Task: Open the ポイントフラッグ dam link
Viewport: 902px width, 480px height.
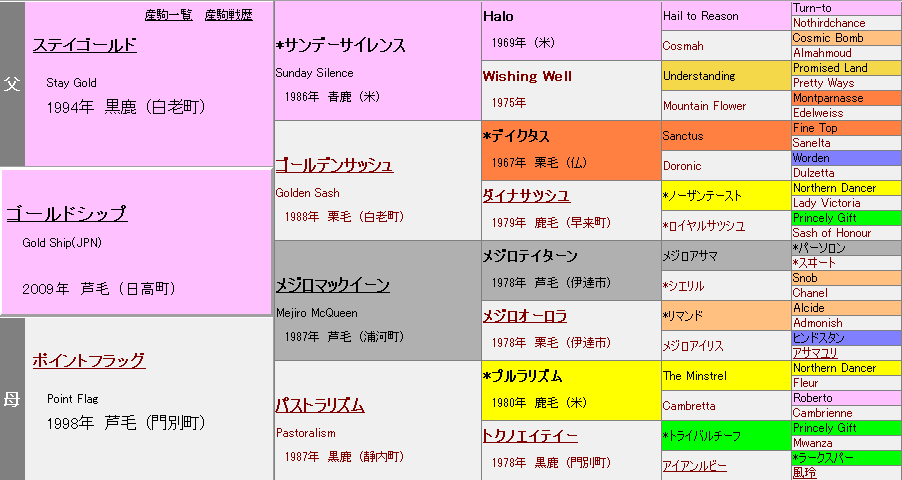Action: click(x=88, y=360)
